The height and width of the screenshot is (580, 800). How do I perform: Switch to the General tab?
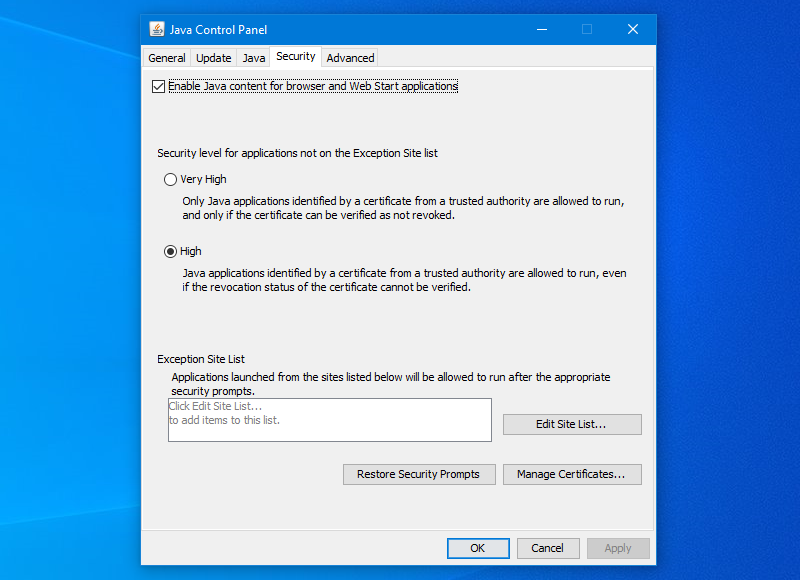click(x=167, y=57)
